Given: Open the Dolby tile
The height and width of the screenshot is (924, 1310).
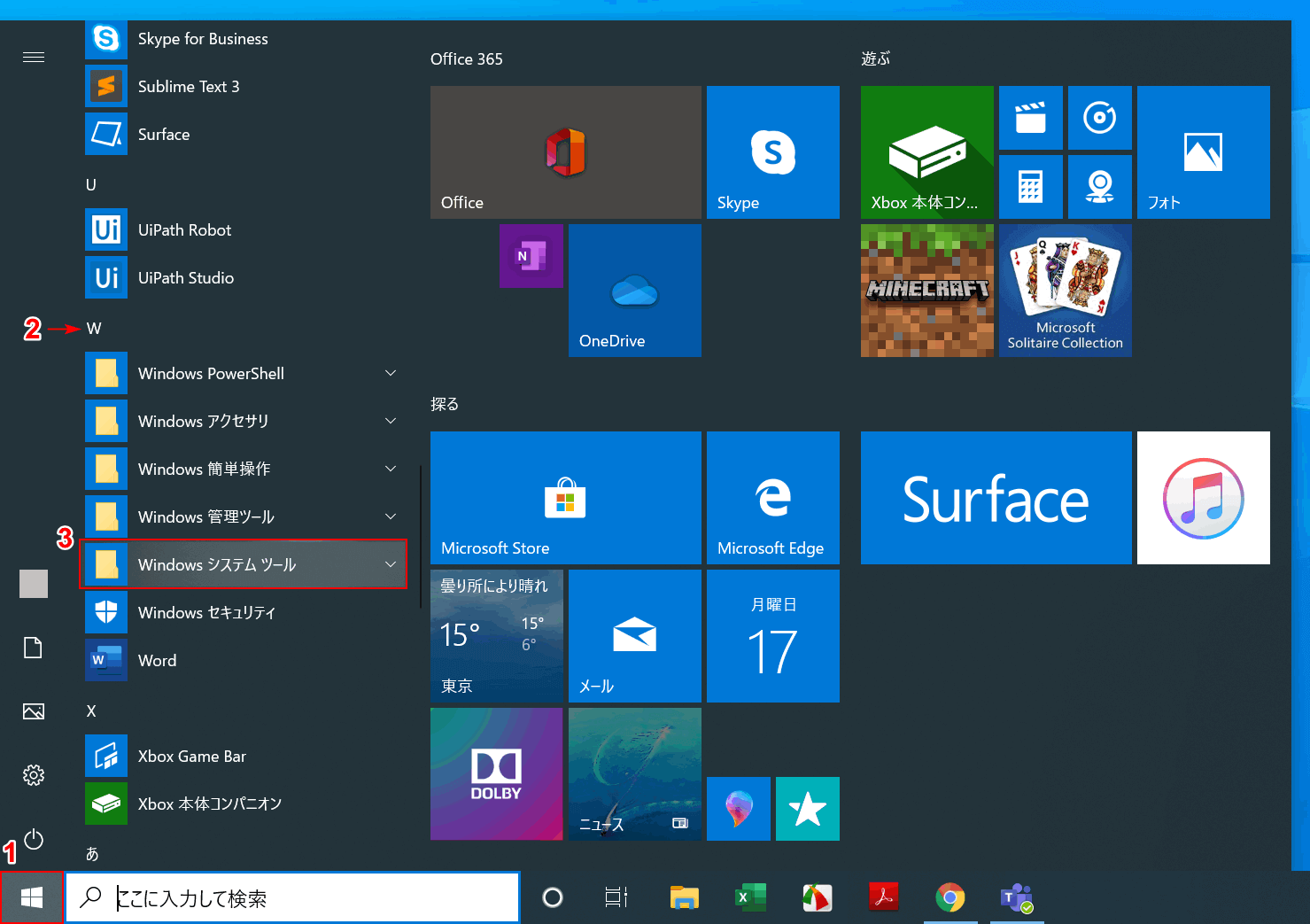Looking at the screenshot, I should coord(496,774).
